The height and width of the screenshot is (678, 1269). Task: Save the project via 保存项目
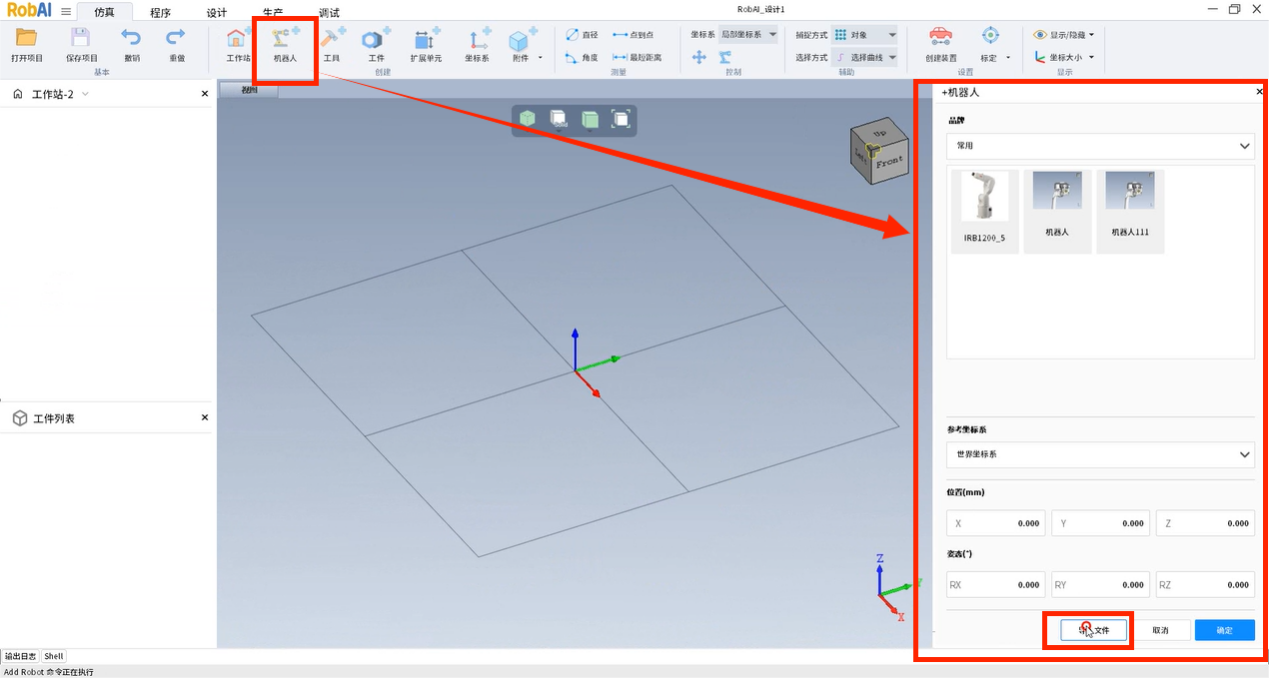[81, 45]
